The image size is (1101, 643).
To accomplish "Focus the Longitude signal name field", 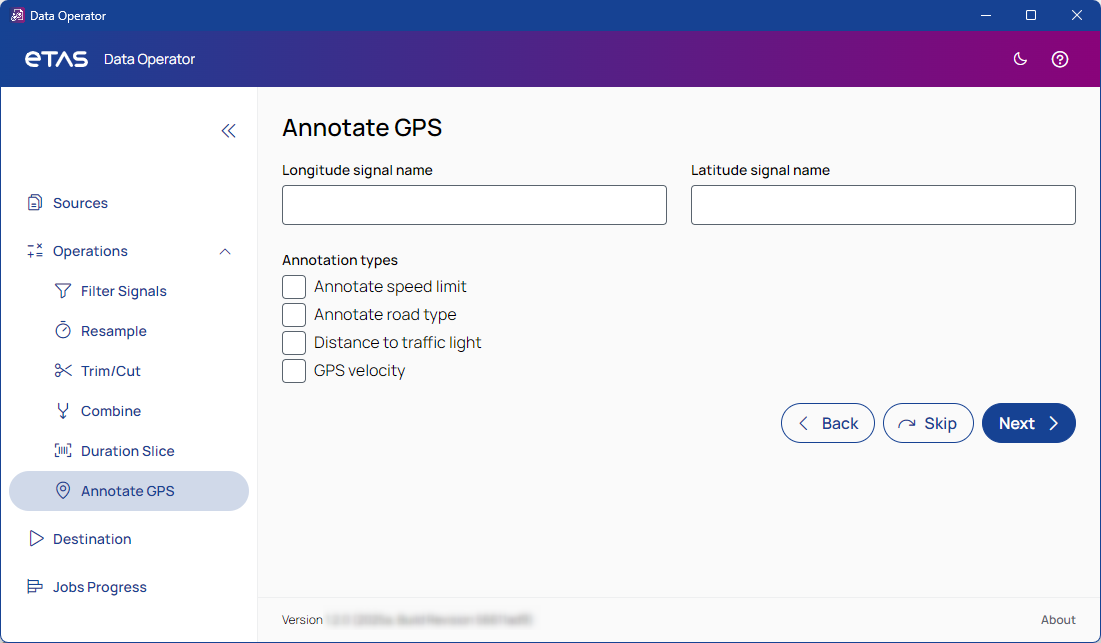I will point(474,205).
